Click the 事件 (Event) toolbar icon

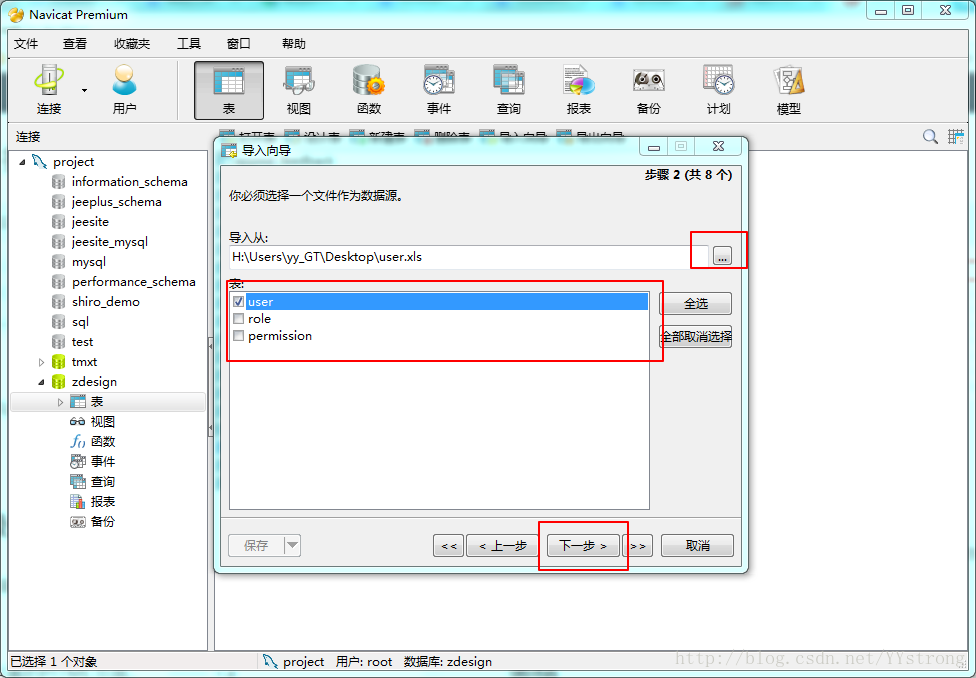pos(438,90)
